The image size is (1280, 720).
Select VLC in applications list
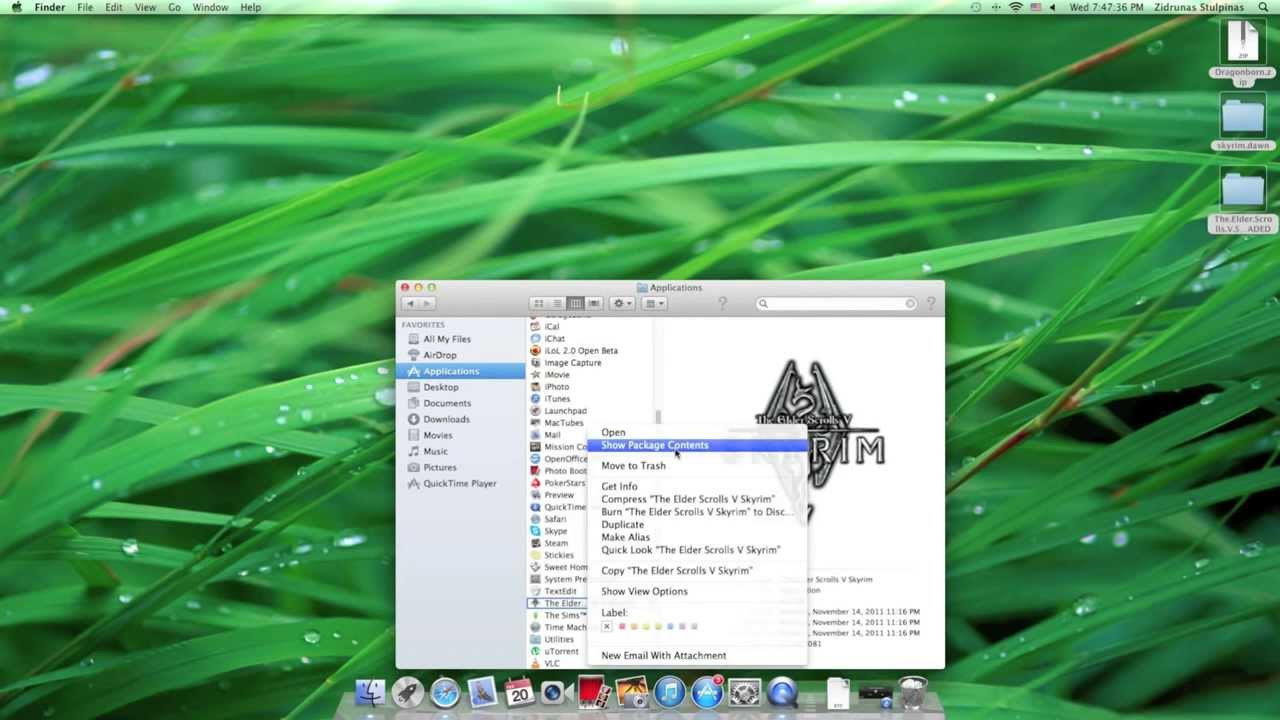[545, 663]
